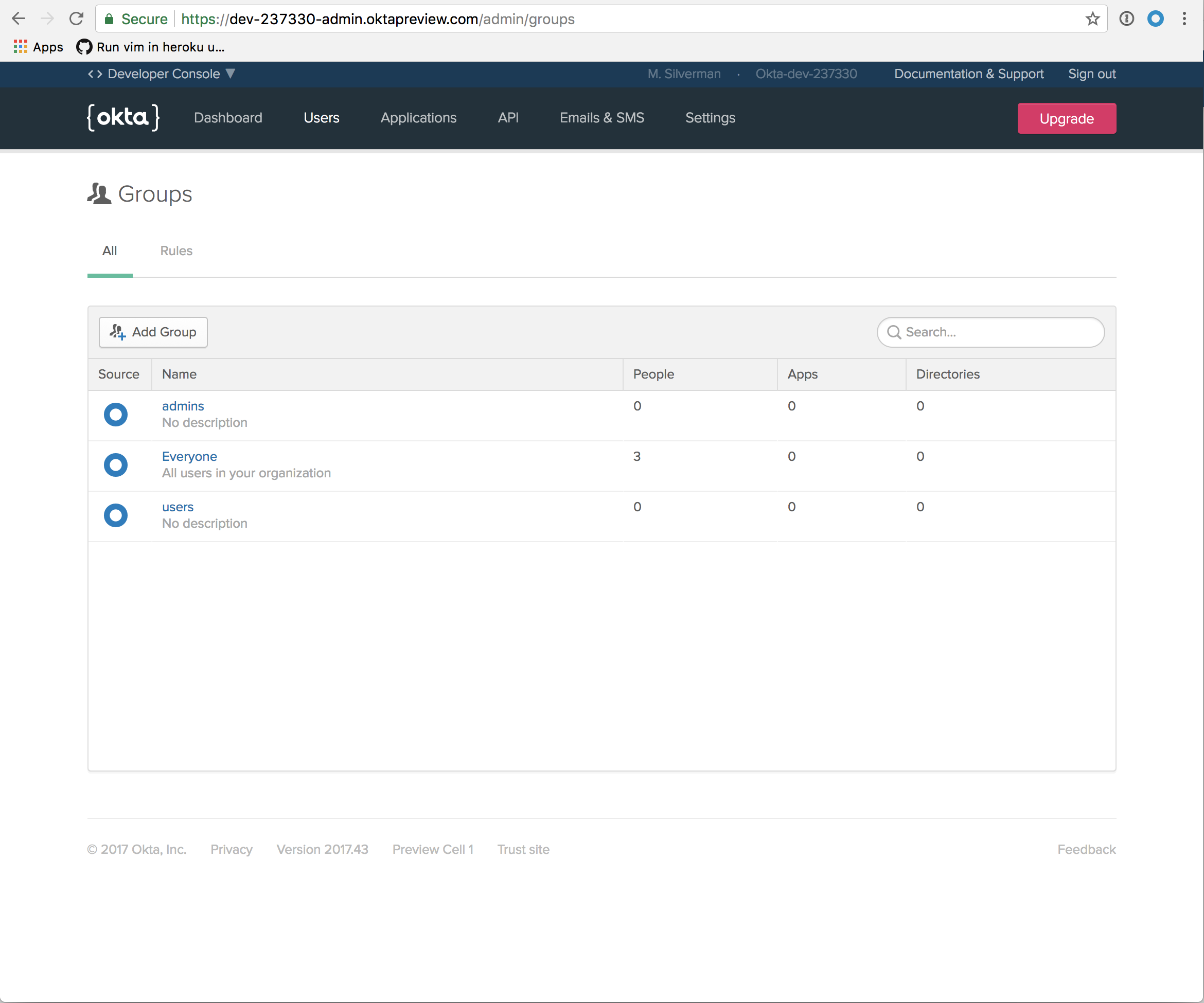This screenshot has height=1003, width=1204.
Task: Reload the page with refresh icon
Action: (x=76, y=19)
